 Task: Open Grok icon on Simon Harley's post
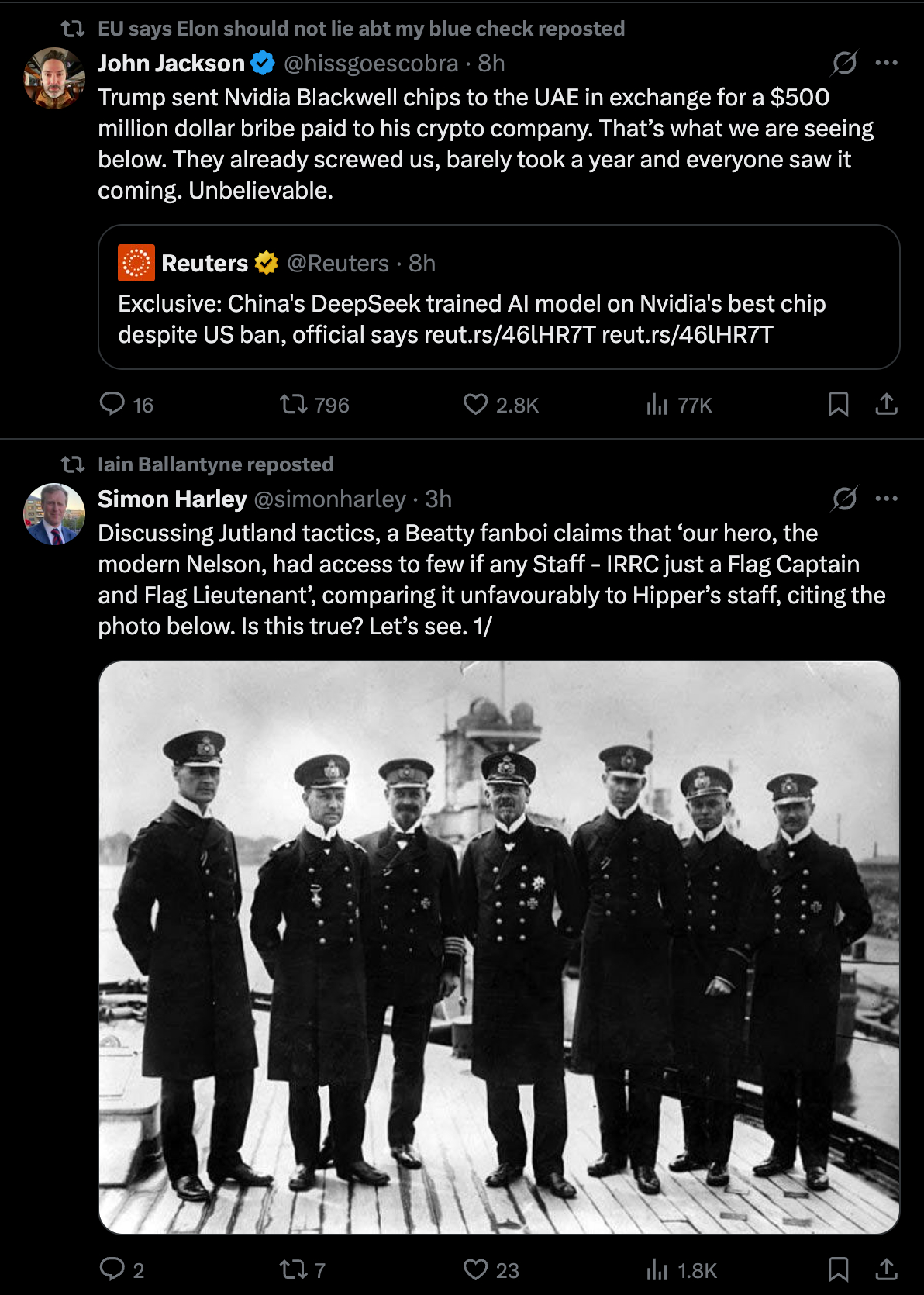(x=844, y=499)
